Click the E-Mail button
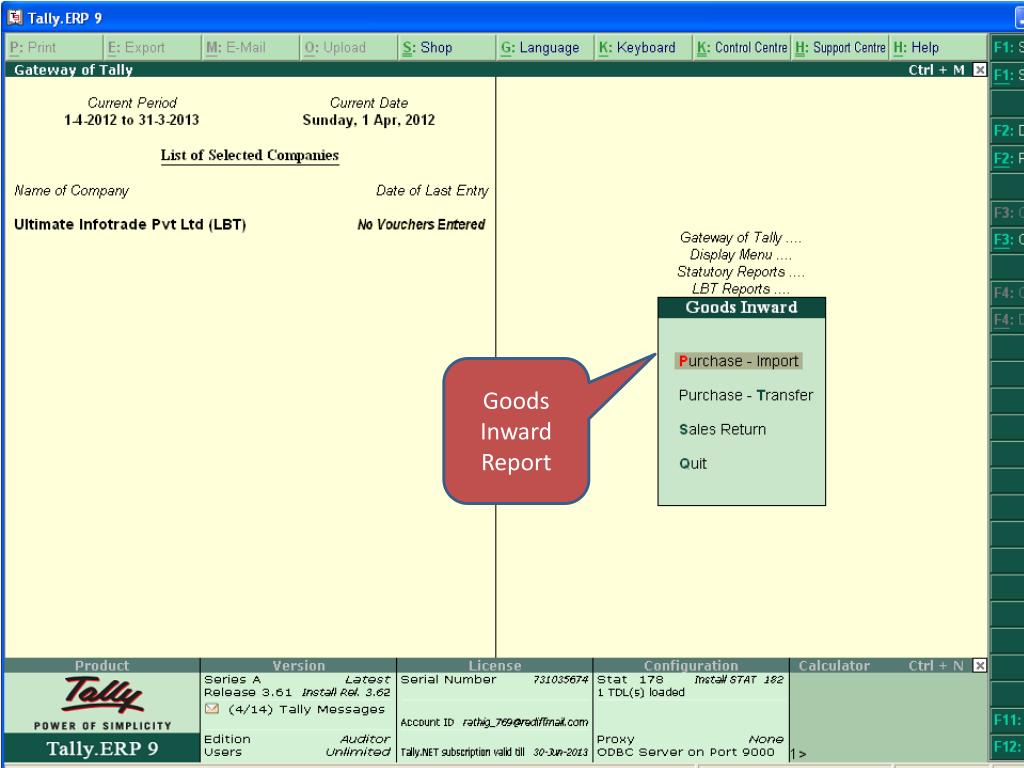The height and width of the screenshot is (768, 1024). click(251, 48)
